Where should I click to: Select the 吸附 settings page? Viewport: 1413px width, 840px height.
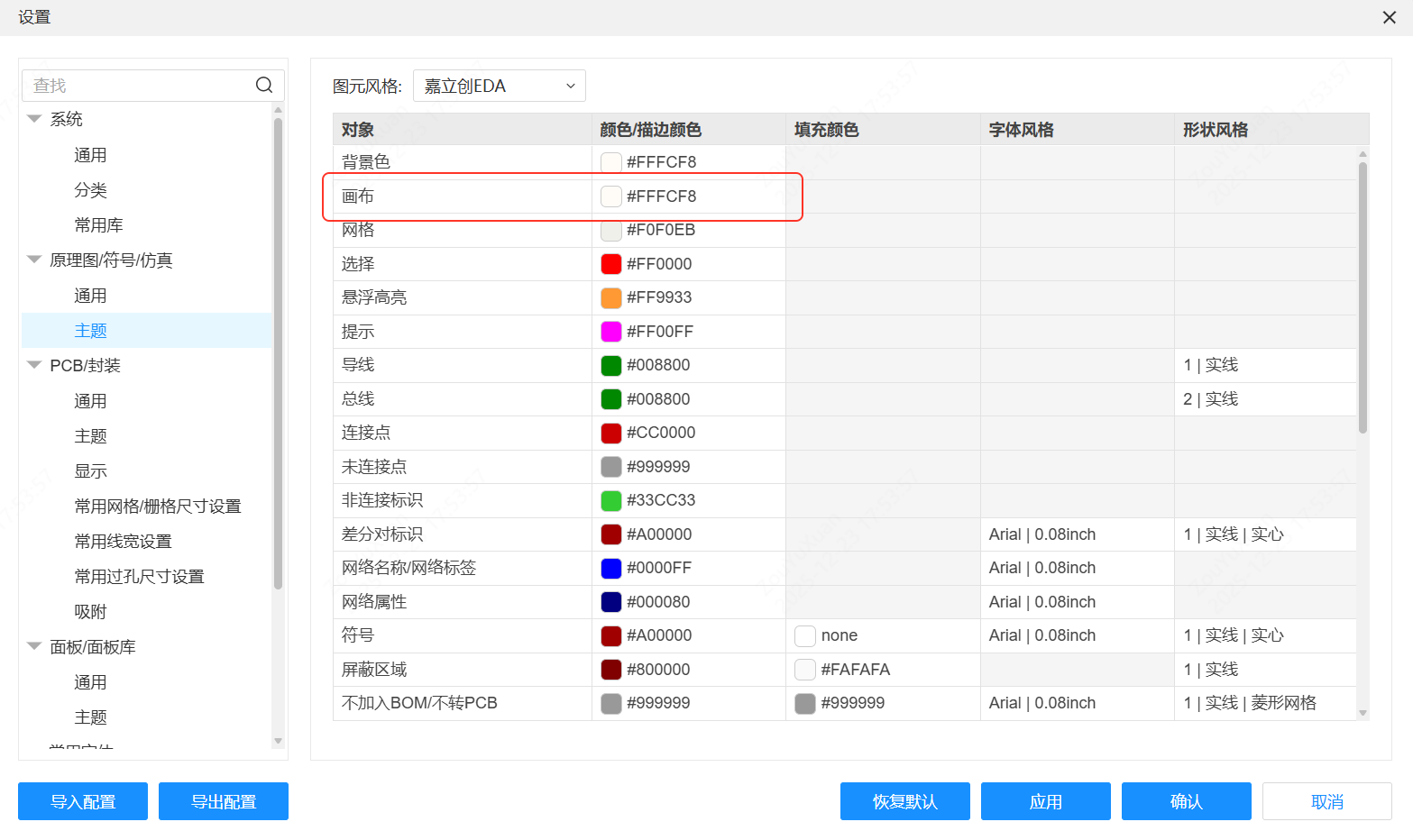pos(90,611)
